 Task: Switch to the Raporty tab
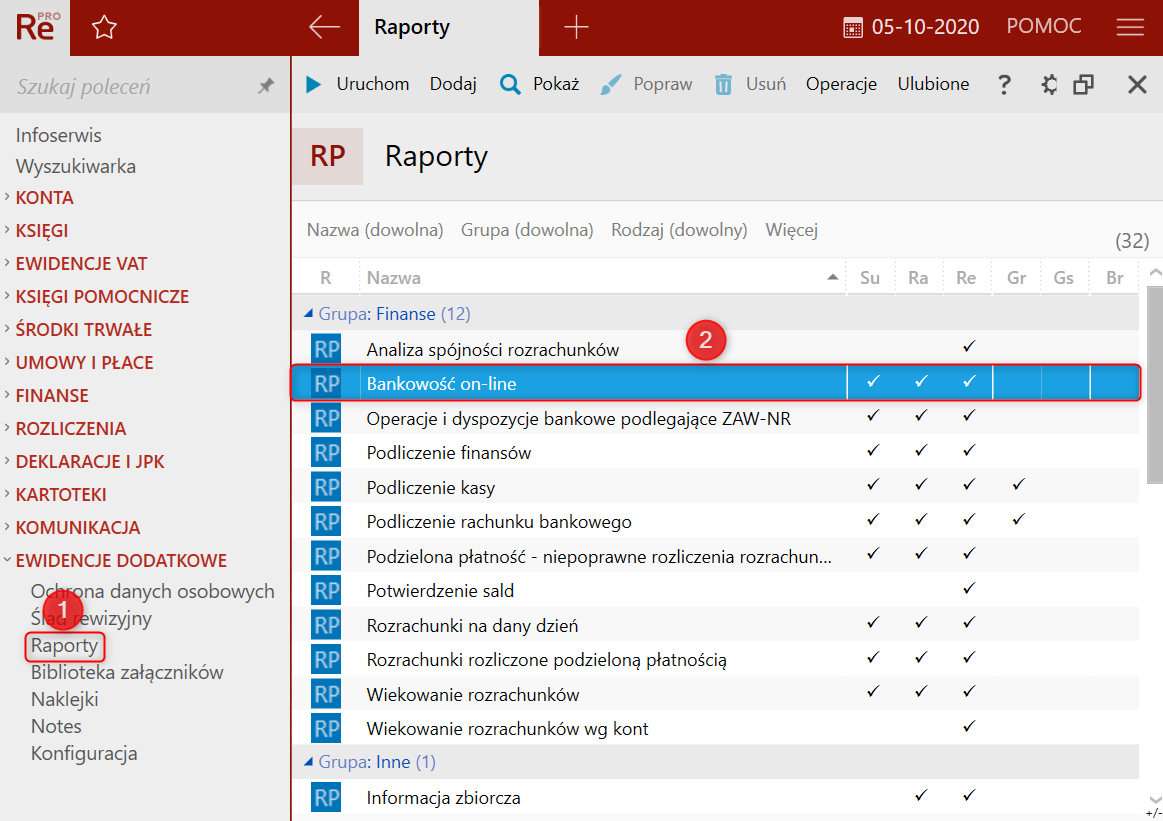tap(412, 28)
